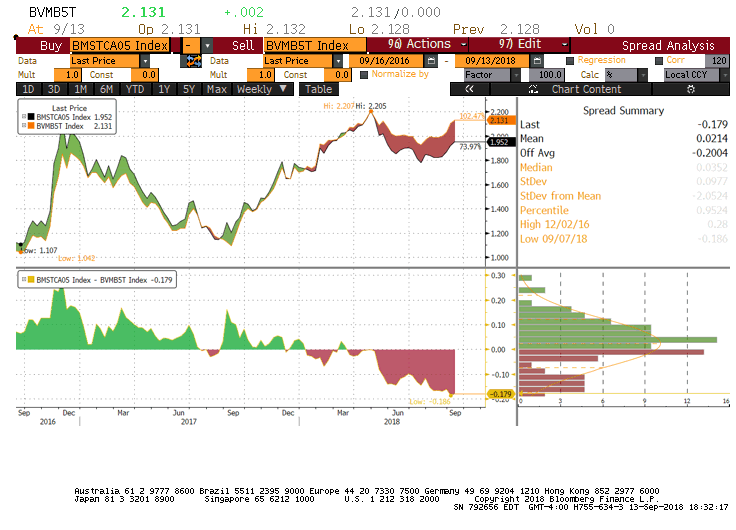Click the swap securities arrows icon

pyautogui.click(x=194, y=61)
